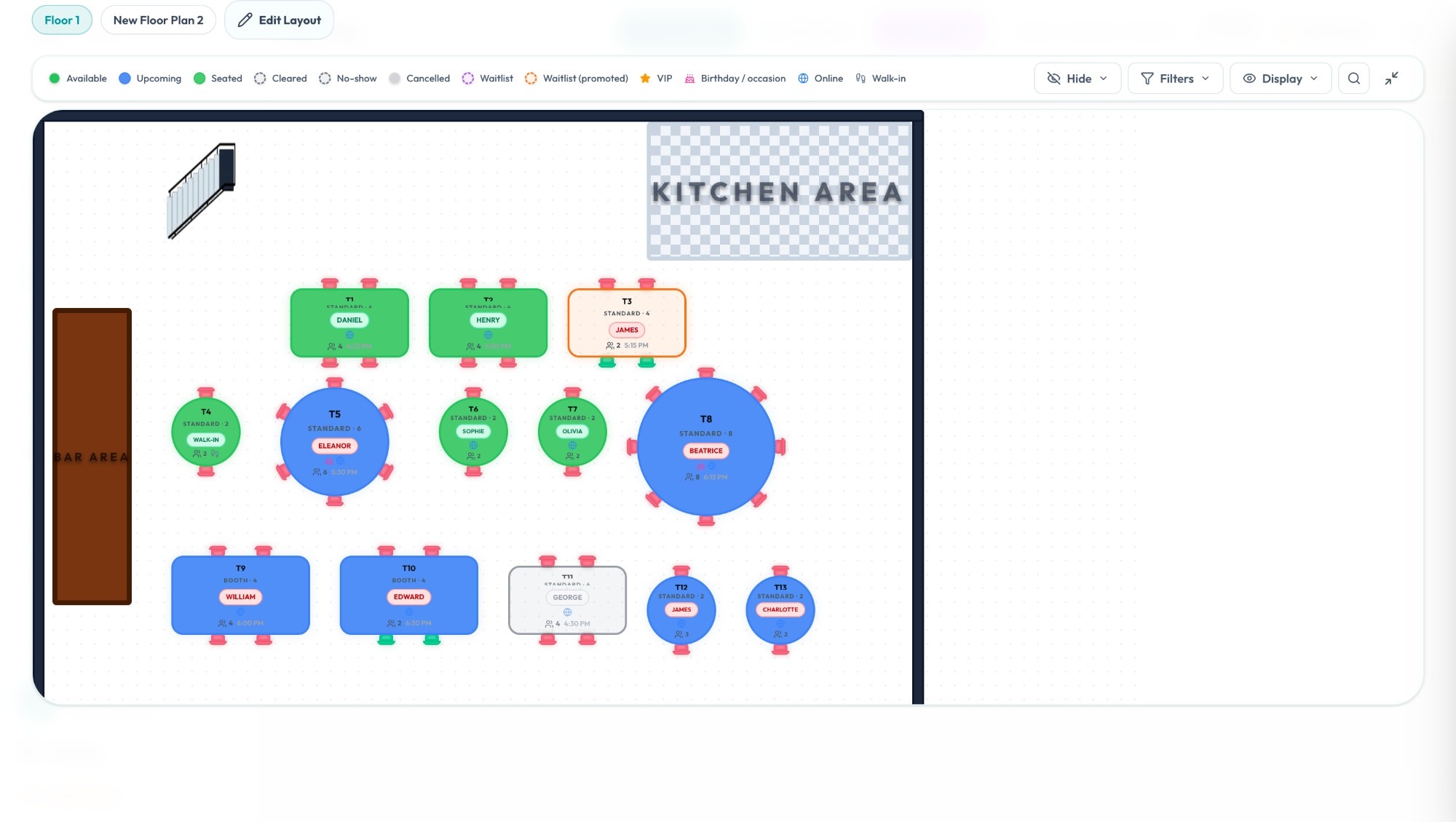Click the OLIVIA badge on table T7

(572, 431)
